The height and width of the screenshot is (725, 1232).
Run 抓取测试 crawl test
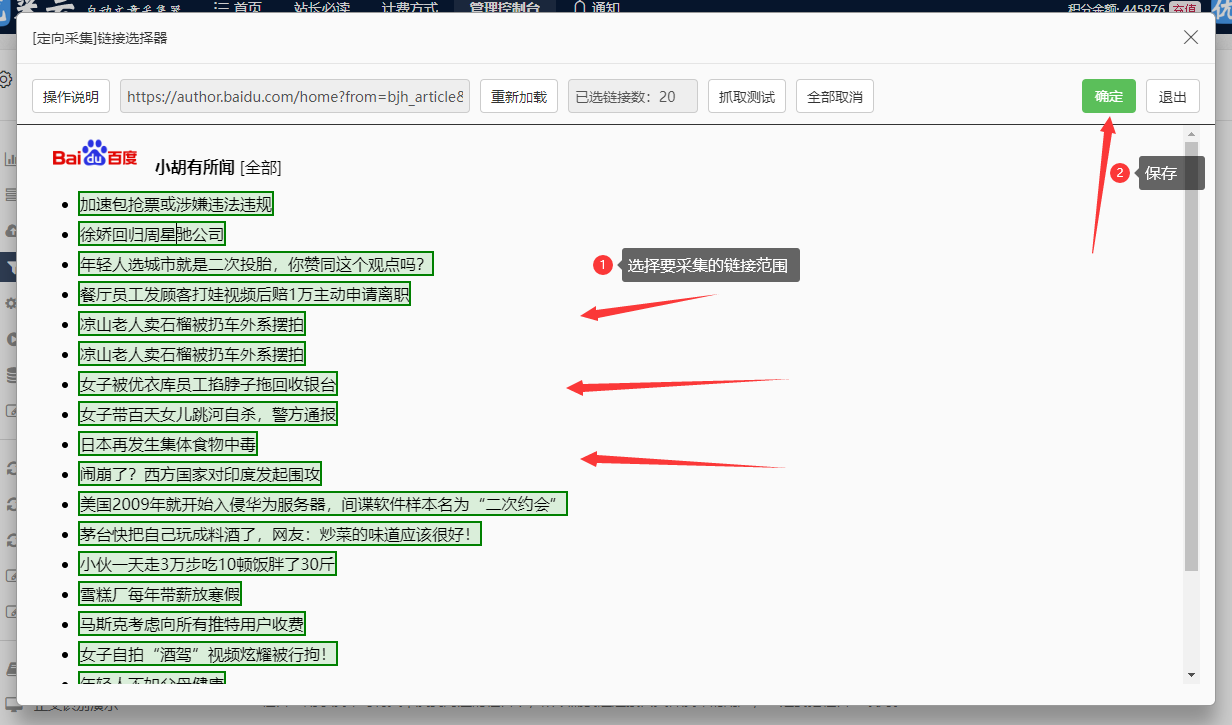click(x=746, y=97)
